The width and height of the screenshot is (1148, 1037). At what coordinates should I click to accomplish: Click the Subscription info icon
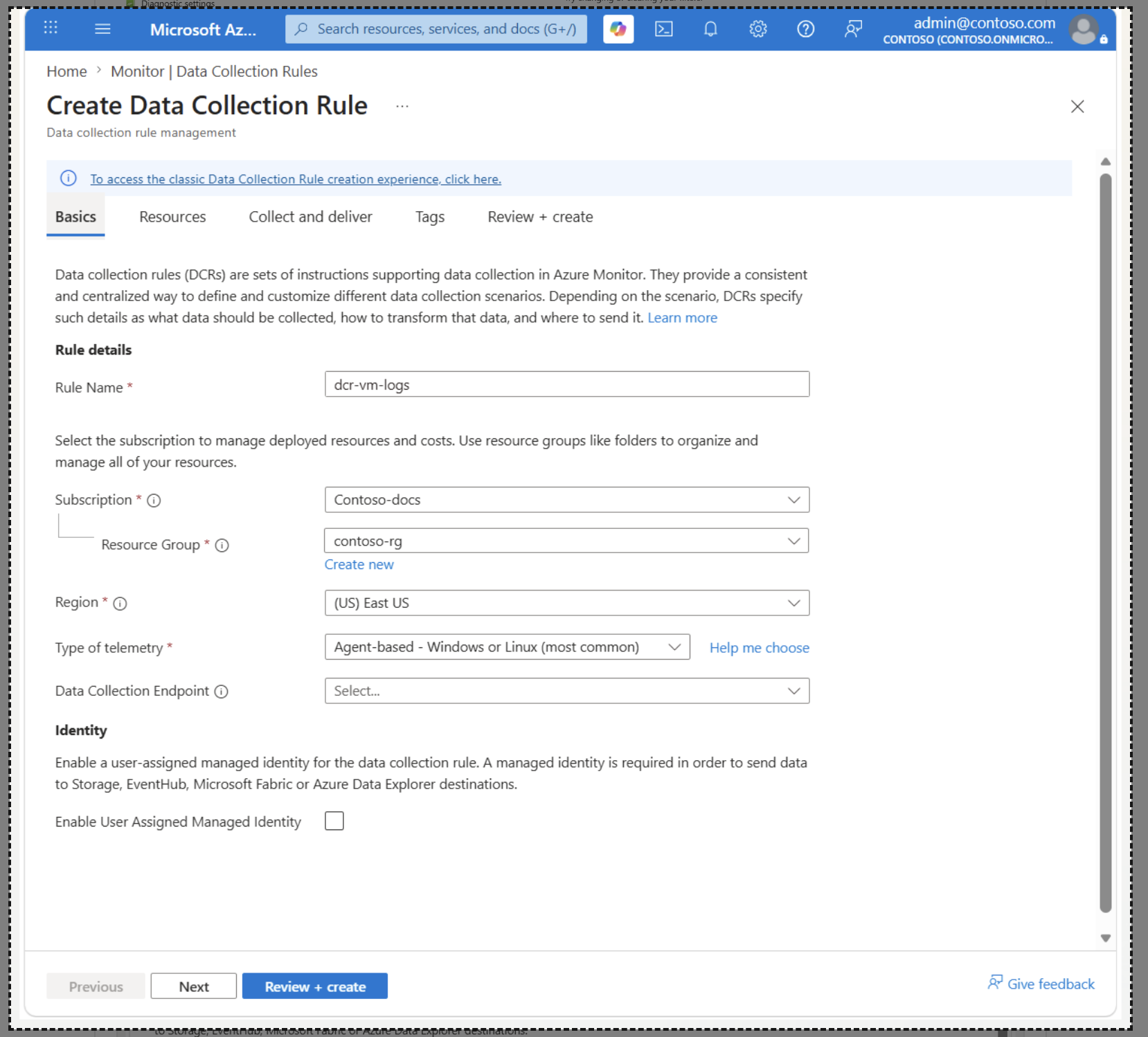click(154, 501)
